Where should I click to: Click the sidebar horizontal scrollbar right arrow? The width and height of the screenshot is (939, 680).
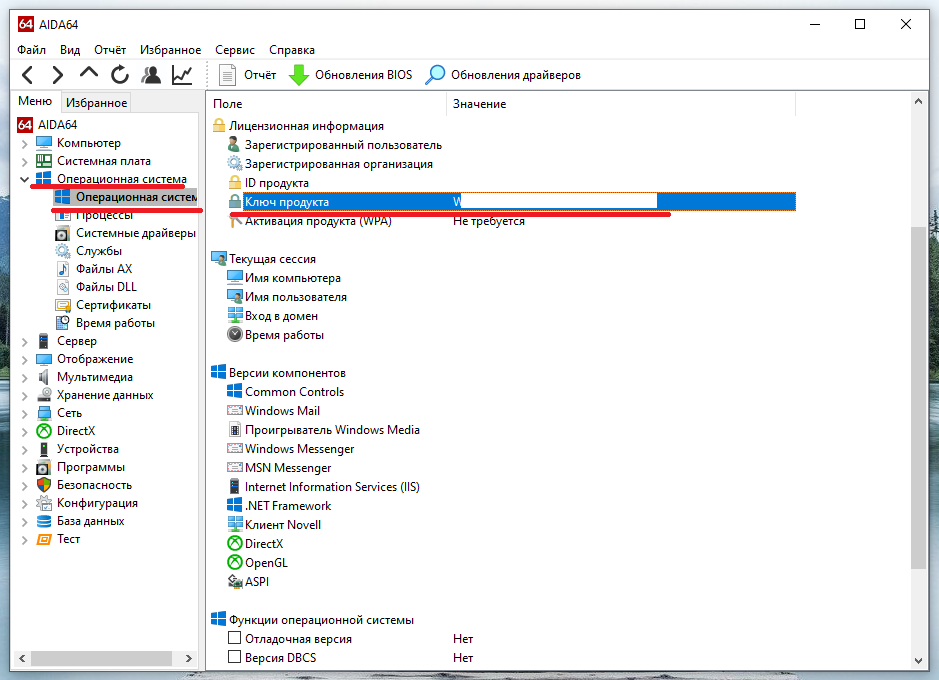click(x=189, y=658)
